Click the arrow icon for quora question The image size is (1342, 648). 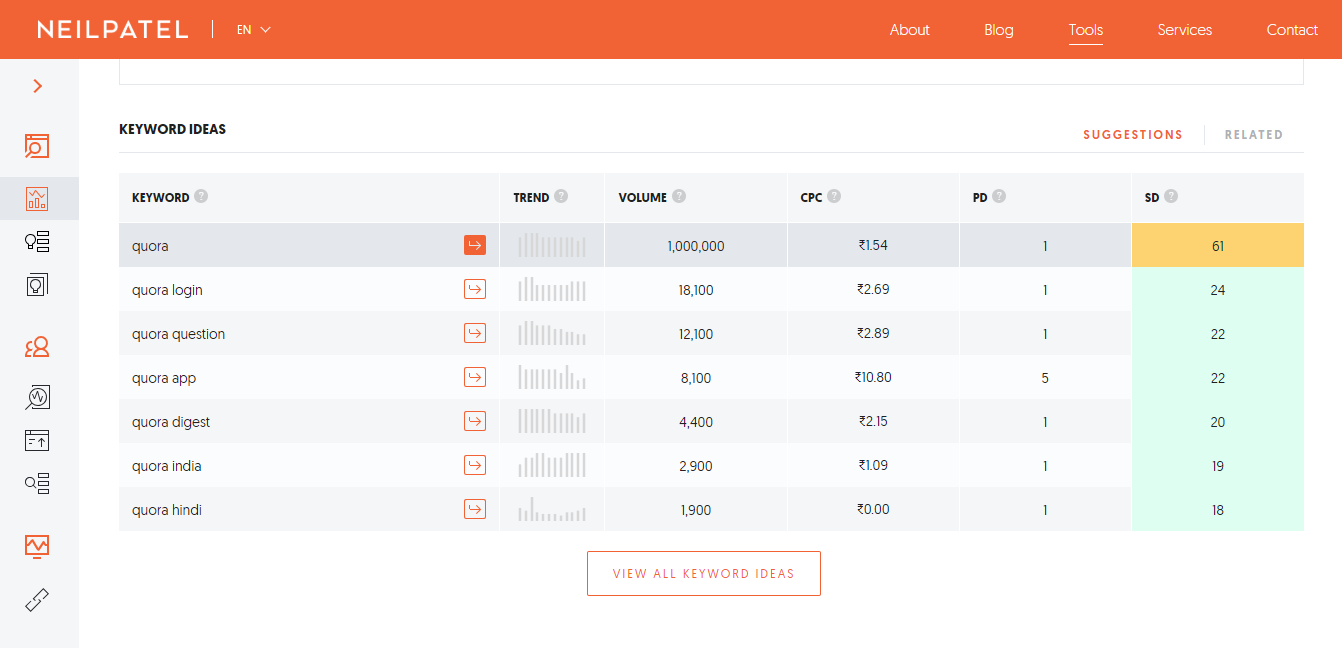click(475, 333)
